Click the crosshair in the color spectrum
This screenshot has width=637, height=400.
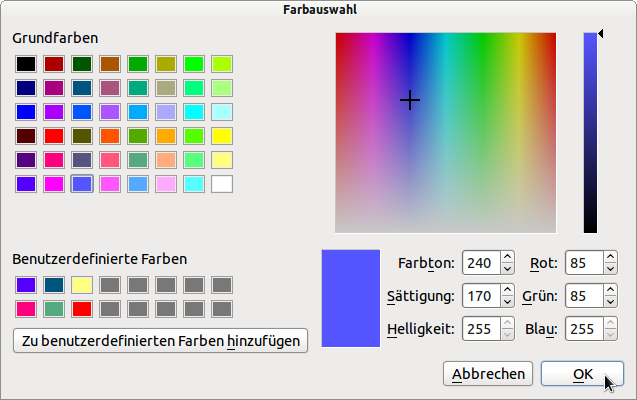[x=410, y=100]
